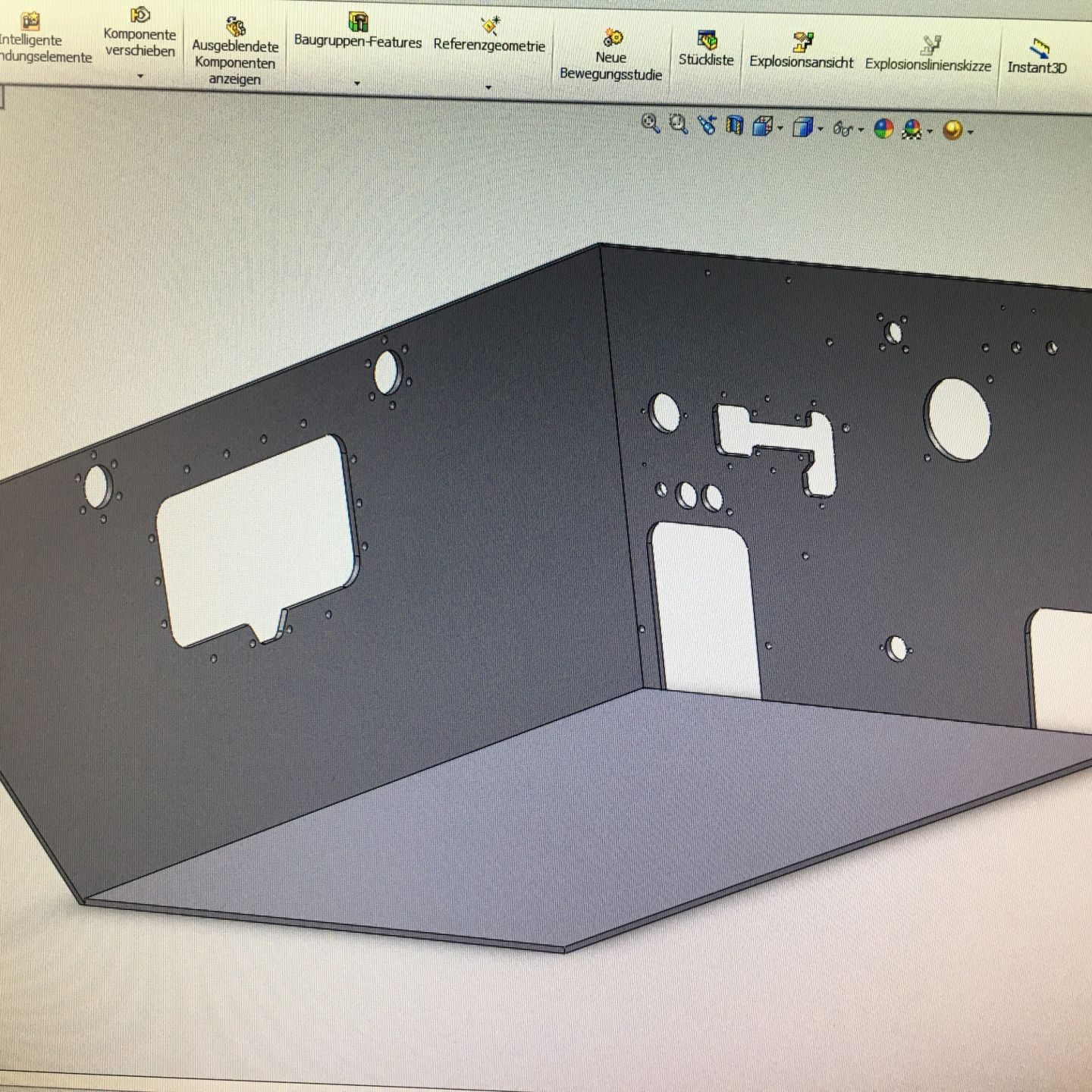
Task: Select the Zoom to Area magnifier tool
Action: coord(678,124)
